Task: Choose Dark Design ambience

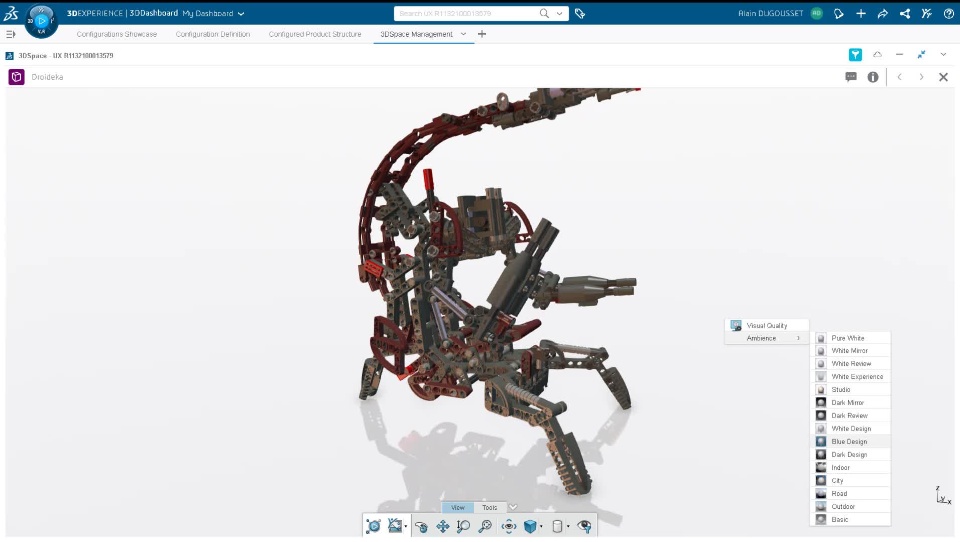Action: [x=851, y=454]
